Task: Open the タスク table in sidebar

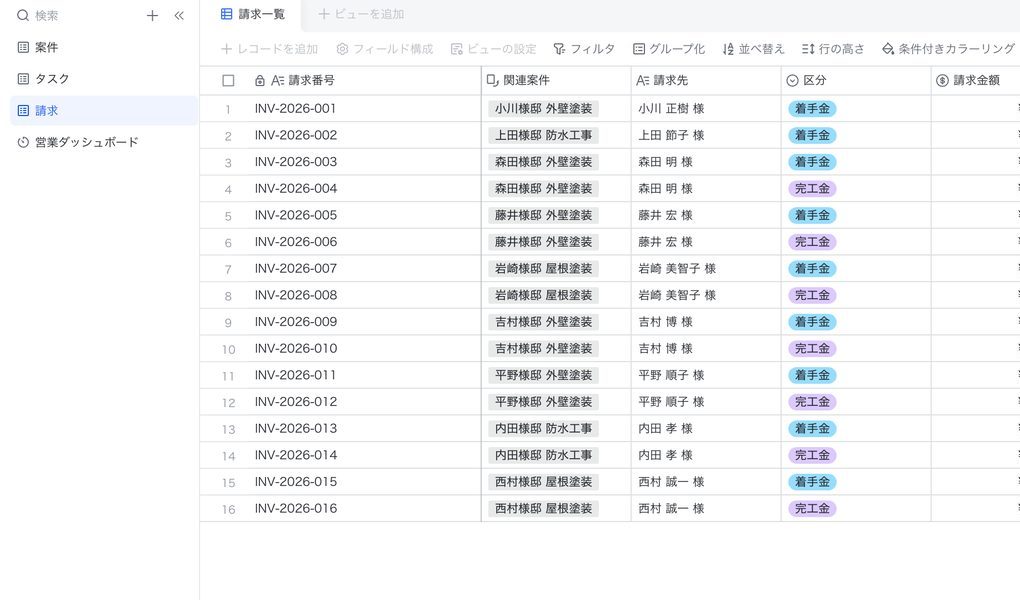Action: pyautogui.click(x=104, y=79)
